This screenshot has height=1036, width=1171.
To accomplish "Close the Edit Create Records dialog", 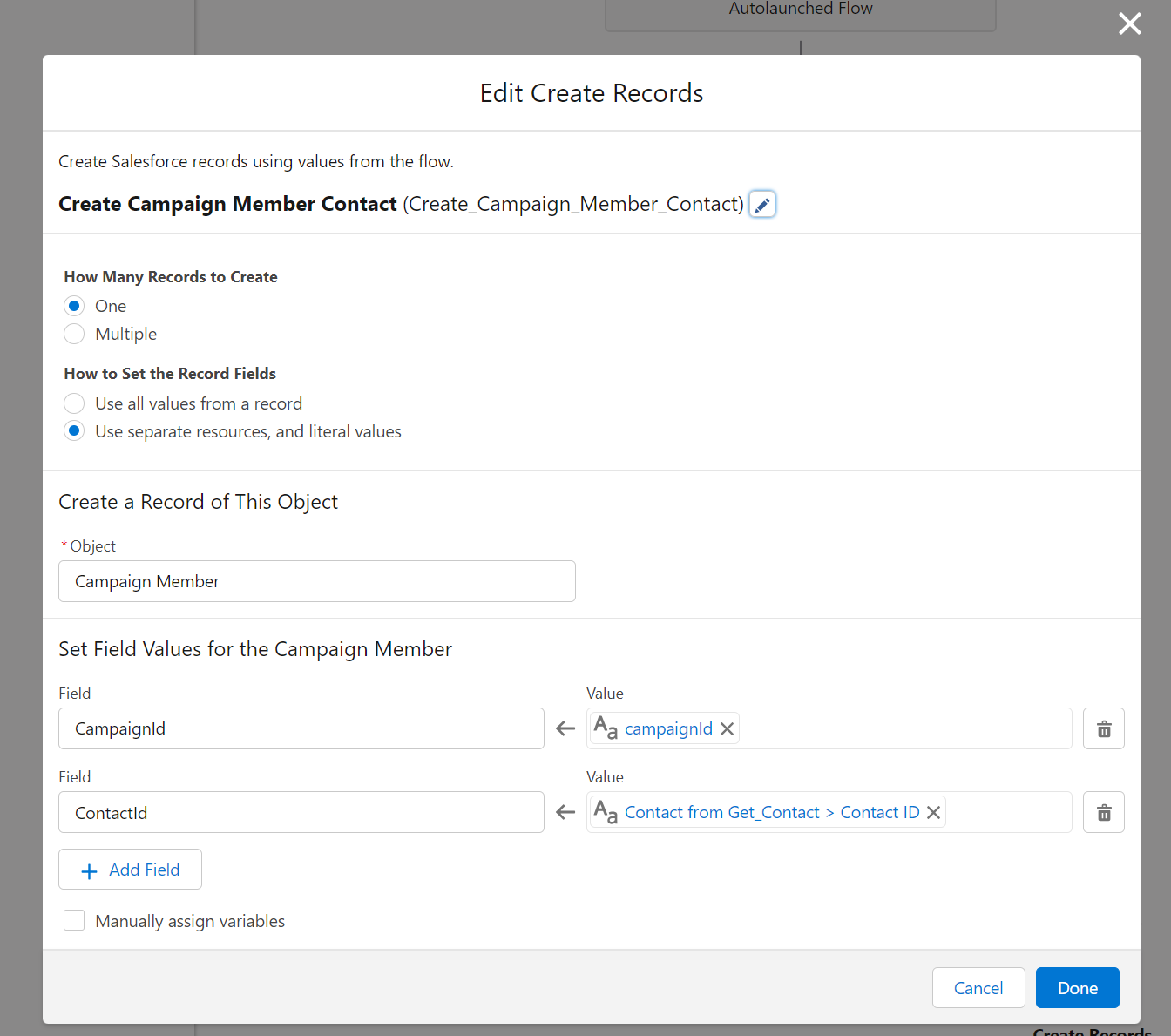I will pos(1129,24).
